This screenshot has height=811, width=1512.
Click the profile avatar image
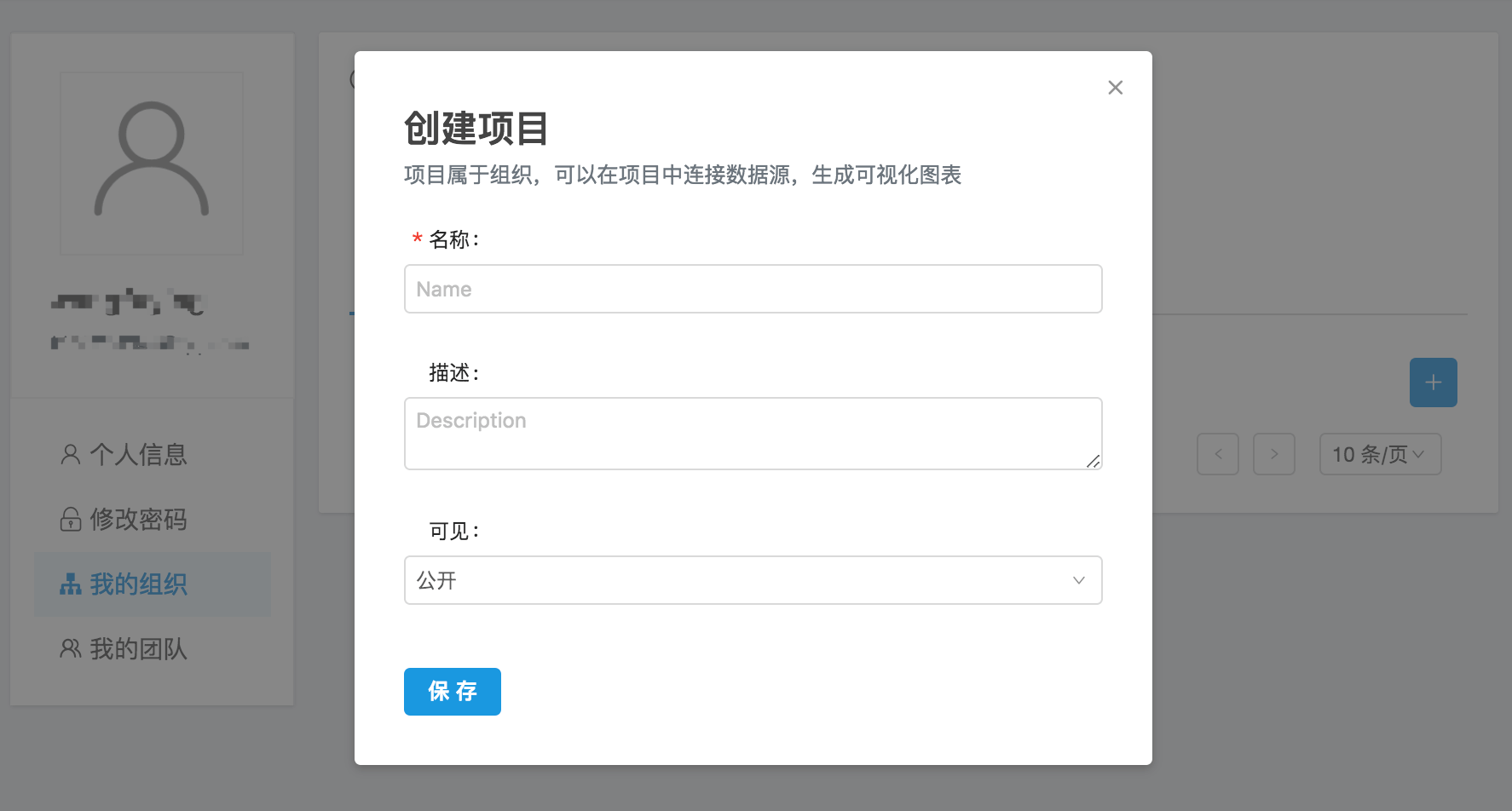click(x=152, y=163)
